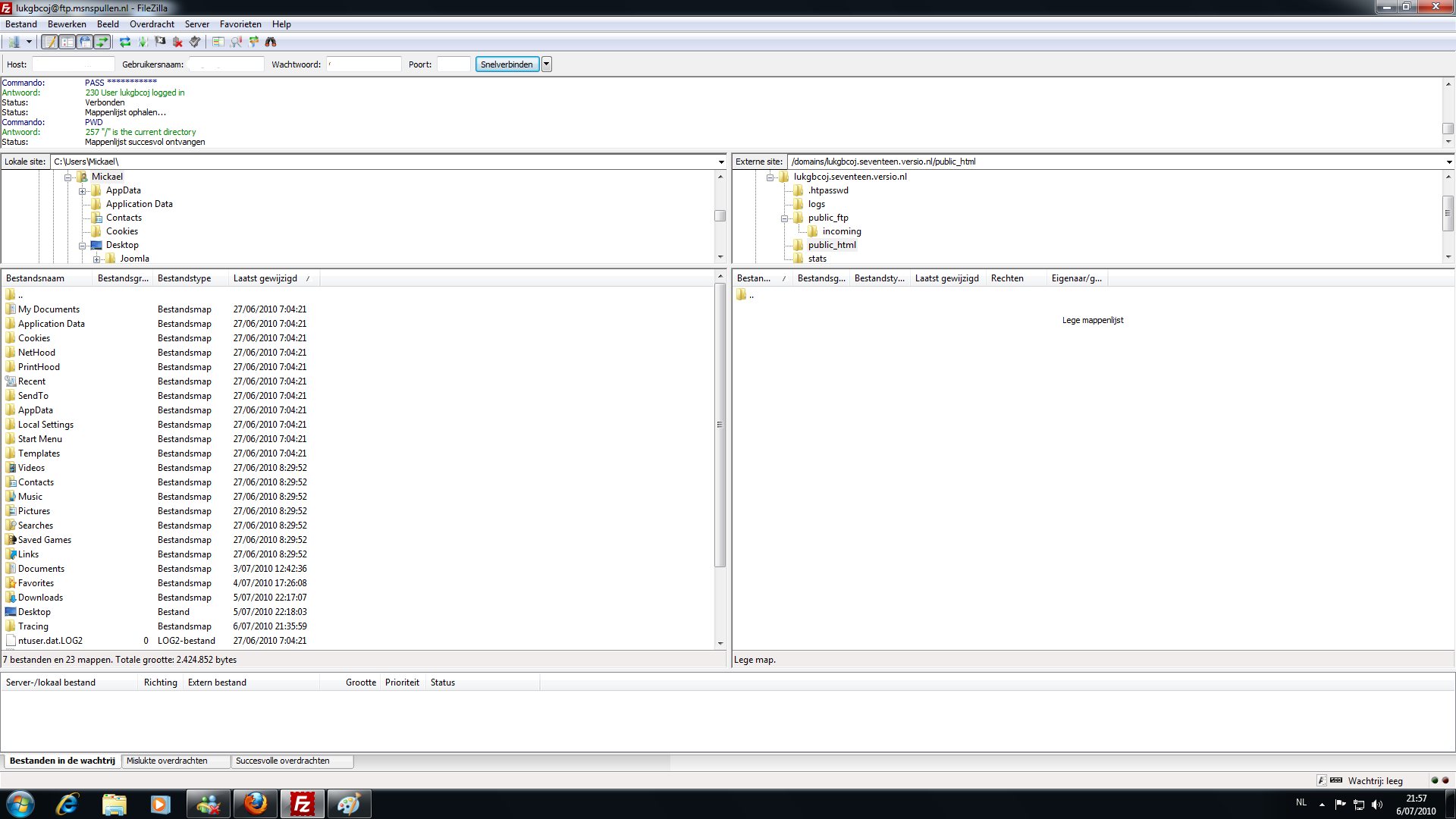Collapse the lukgbcoj.seventeen.versio.nl remote node
Image resolution: width=1456 pixels, height=819 pixels.
click(x=770, y=177)
